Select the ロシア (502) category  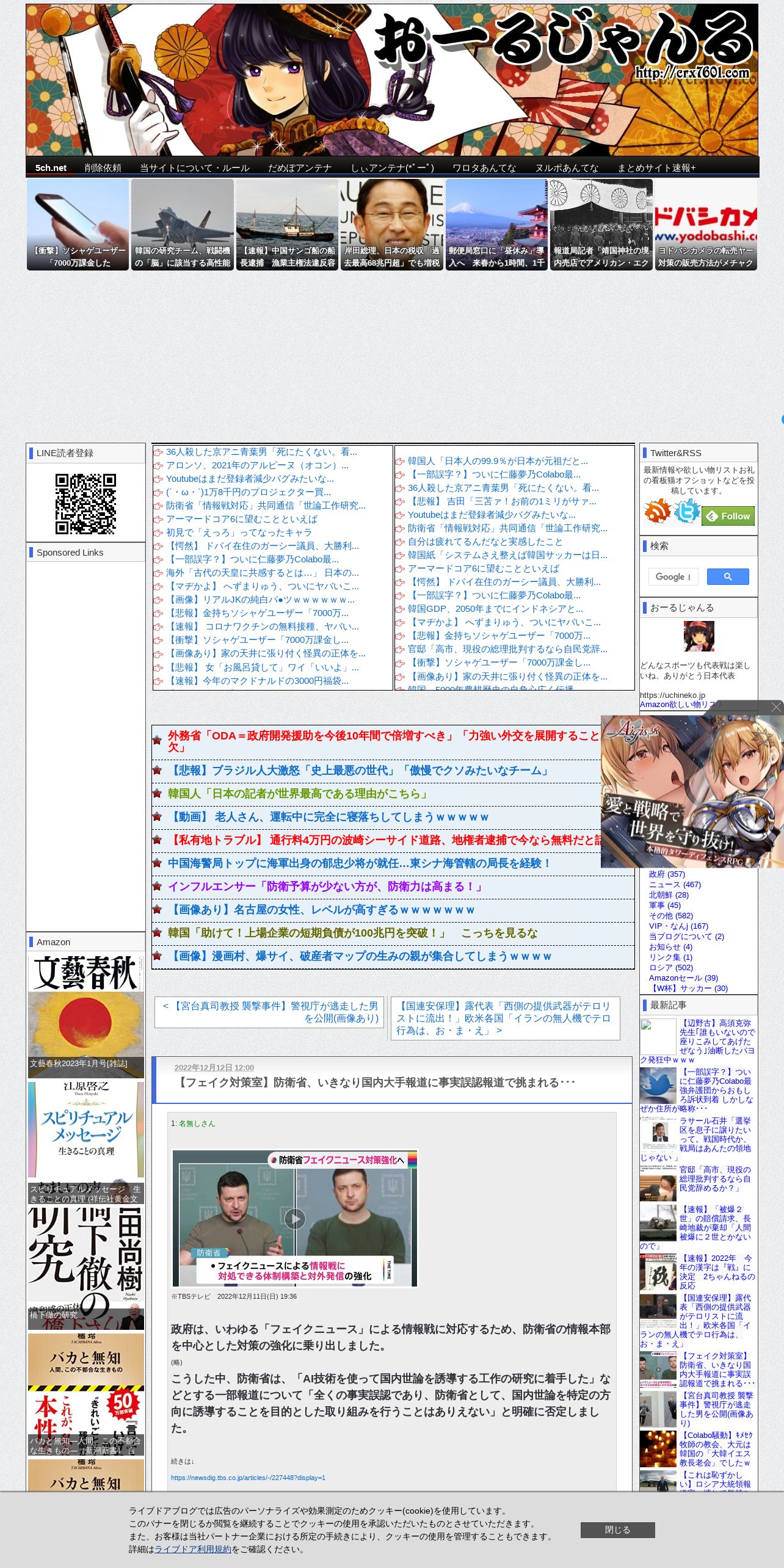click(x=670, y=968)
